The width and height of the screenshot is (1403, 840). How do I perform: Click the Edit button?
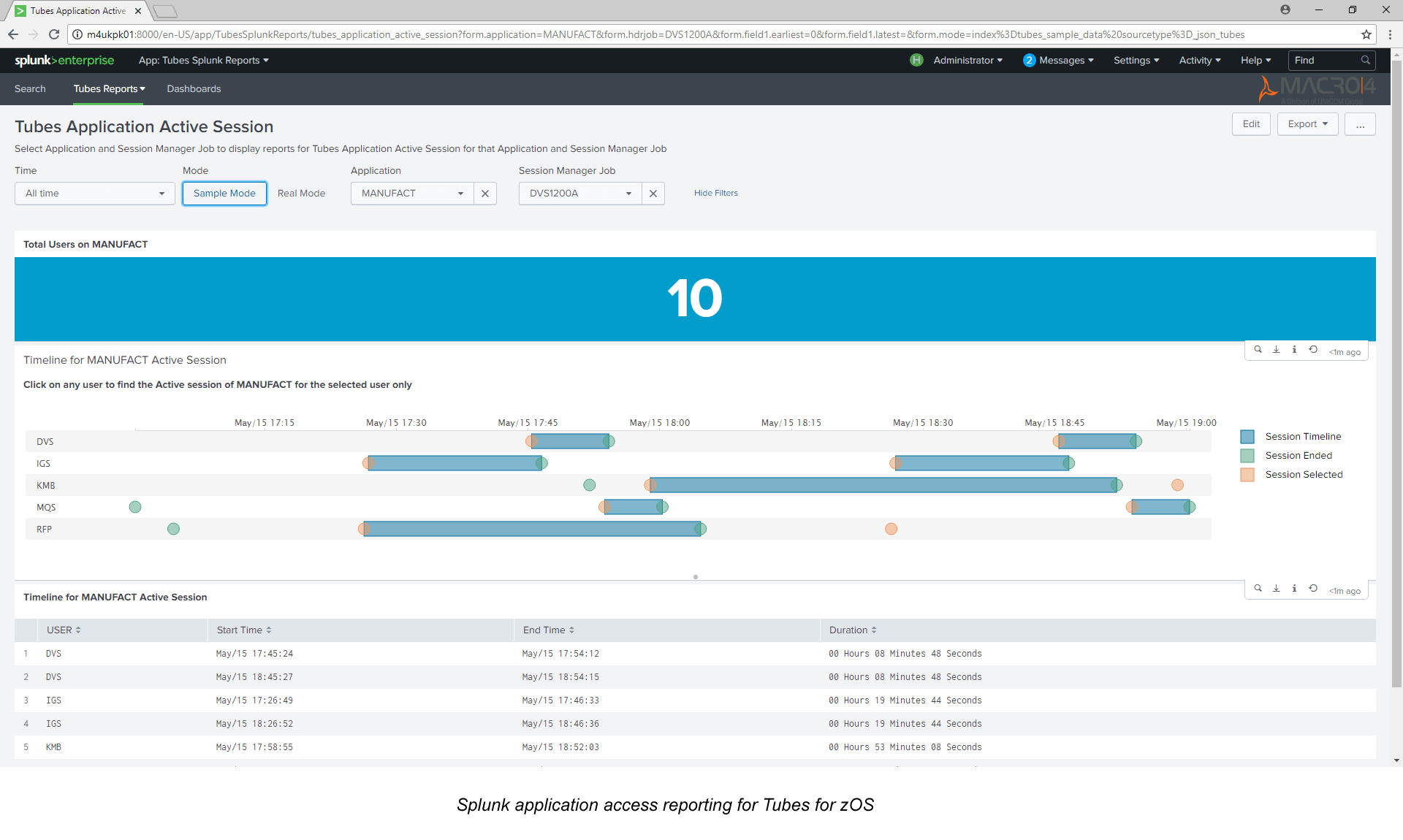coord(1251,123)
